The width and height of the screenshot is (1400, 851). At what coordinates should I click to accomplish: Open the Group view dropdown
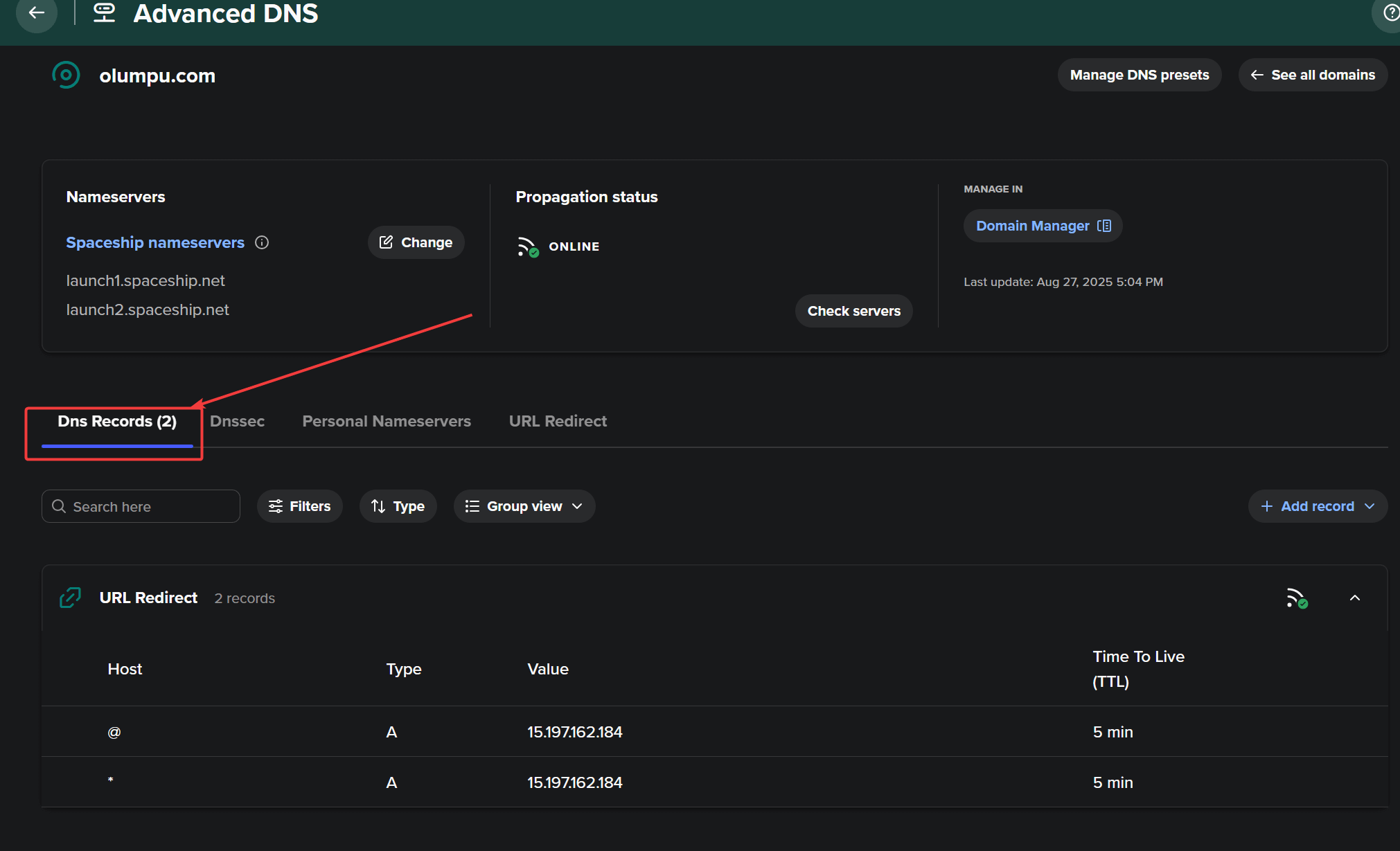(x=524, y=506)
